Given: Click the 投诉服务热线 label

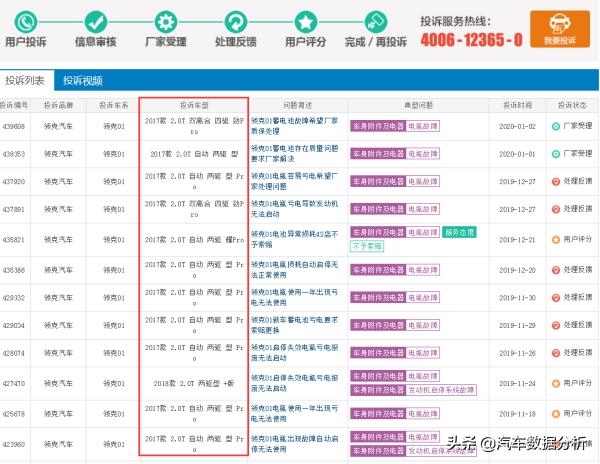Looking at the screenshot, I should (455, 21).
